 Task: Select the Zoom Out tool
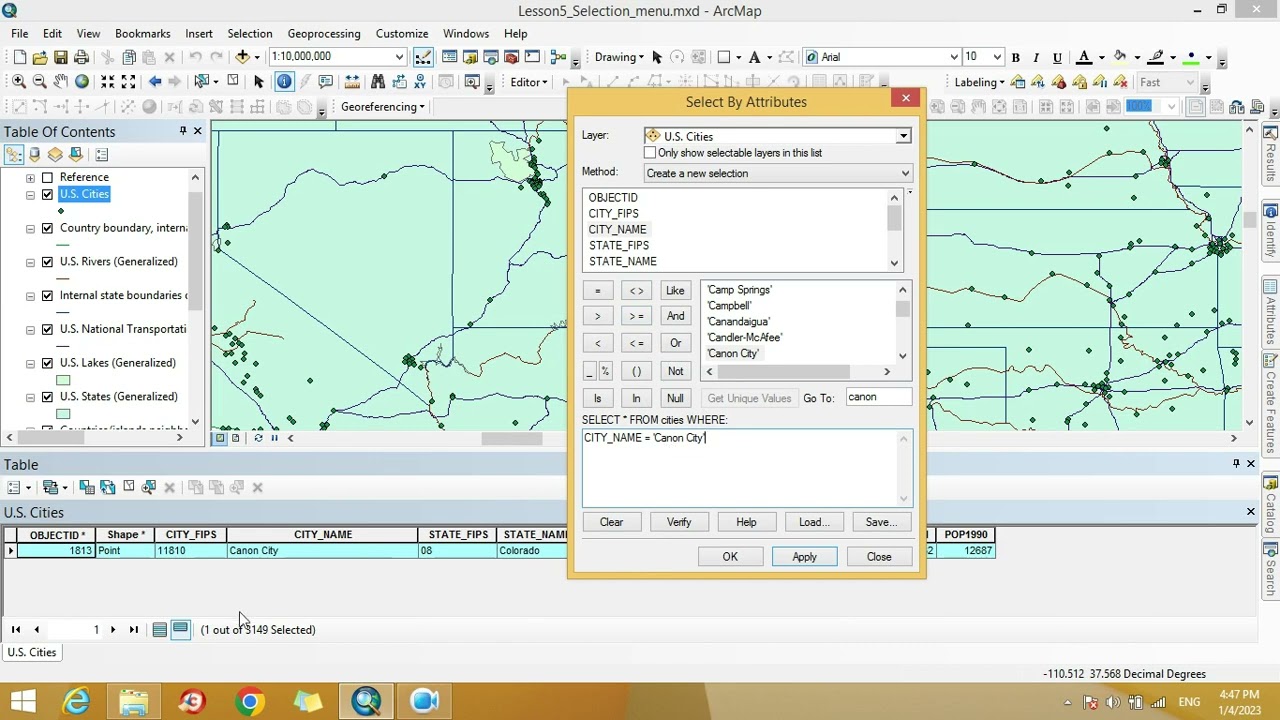pos(39,82)
